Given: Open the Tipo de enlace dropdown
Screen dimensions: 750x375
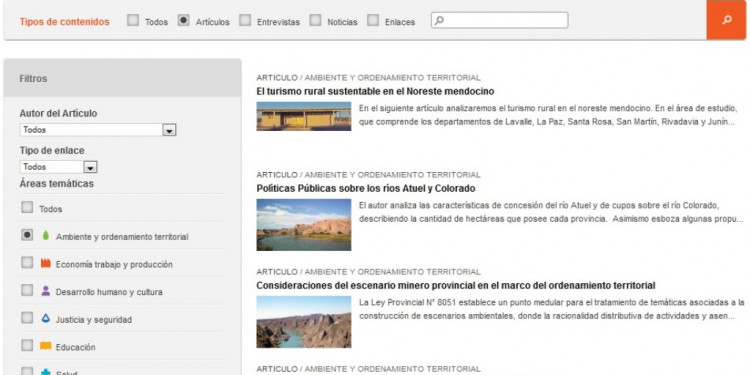Looking at the screenshot, I should [59, 167].
